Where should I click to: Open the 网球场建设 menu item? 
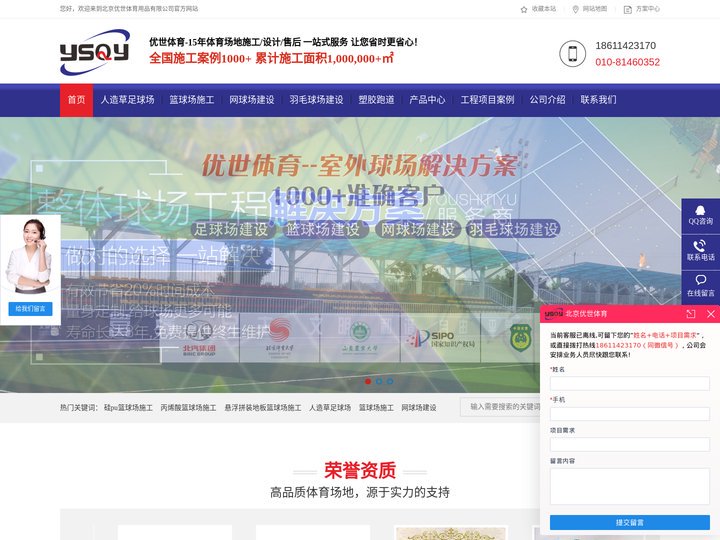252,100
